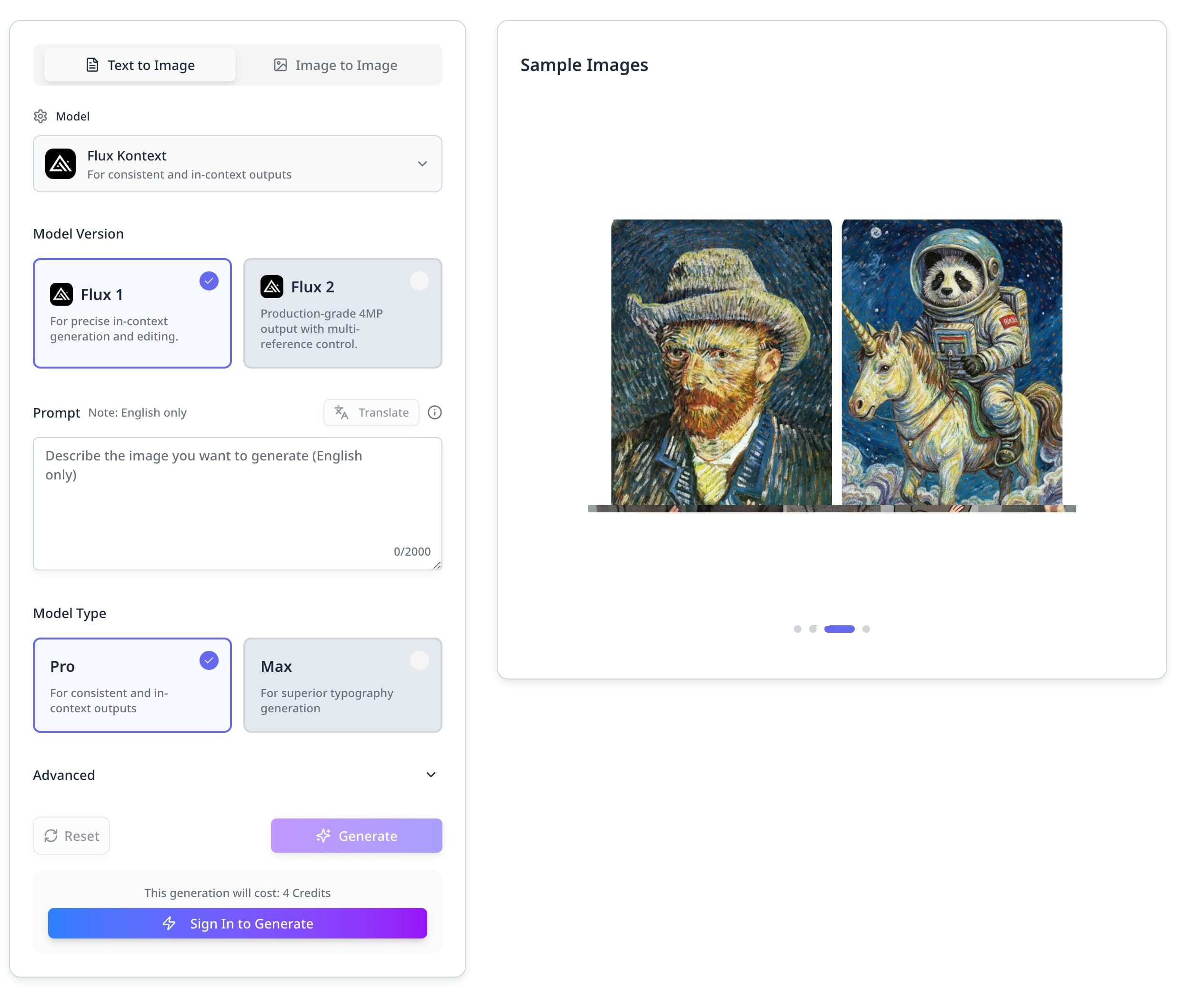1182x1008 pixels.
Task: Click the first carousel dot under sample images
Action: coord(797,629)
